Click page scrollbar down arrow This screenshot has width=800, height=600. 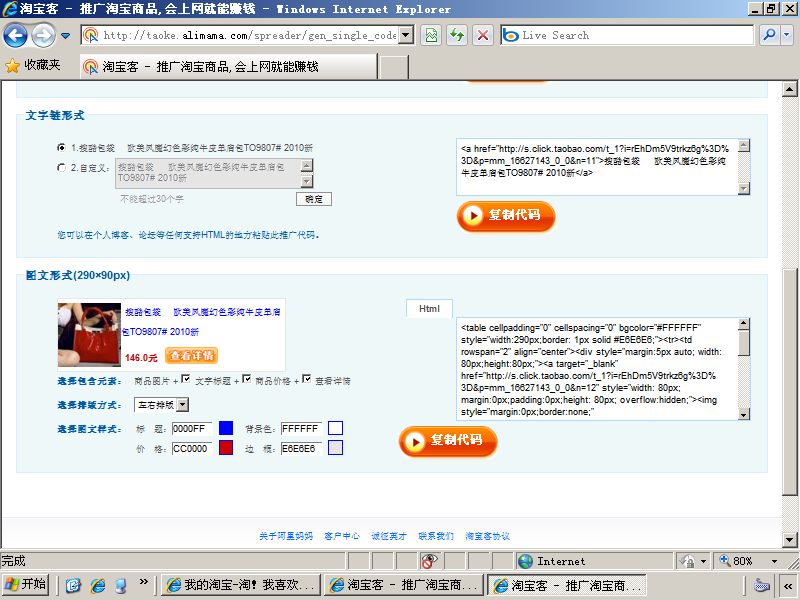[789, 540]
